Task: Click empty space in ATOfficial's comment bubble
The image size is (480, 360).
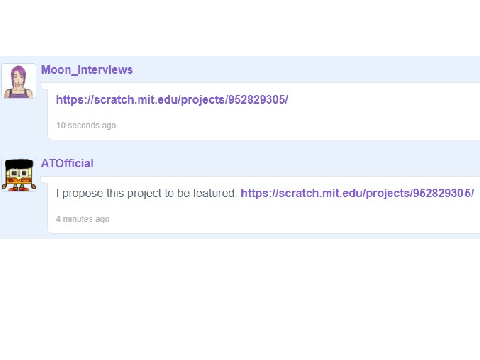Action: 300,217
